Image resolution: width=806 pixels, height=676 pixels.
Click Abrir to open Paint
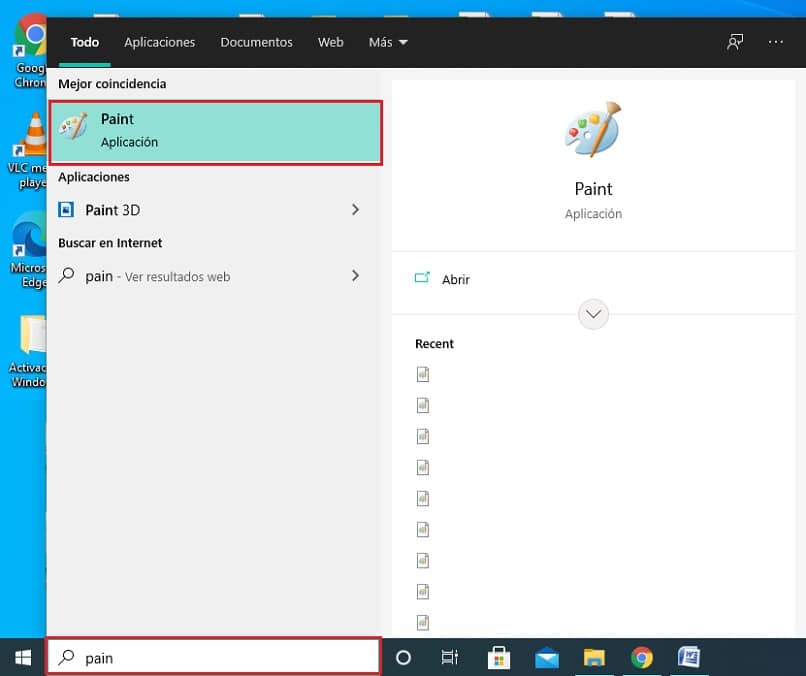click(x=455, y=280)
